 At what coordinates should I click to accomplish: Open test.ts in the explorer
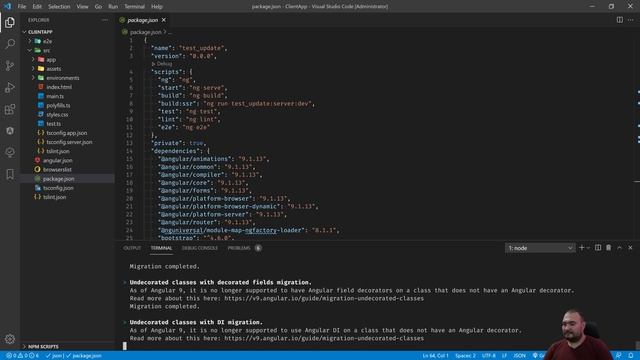pos(53,124)
